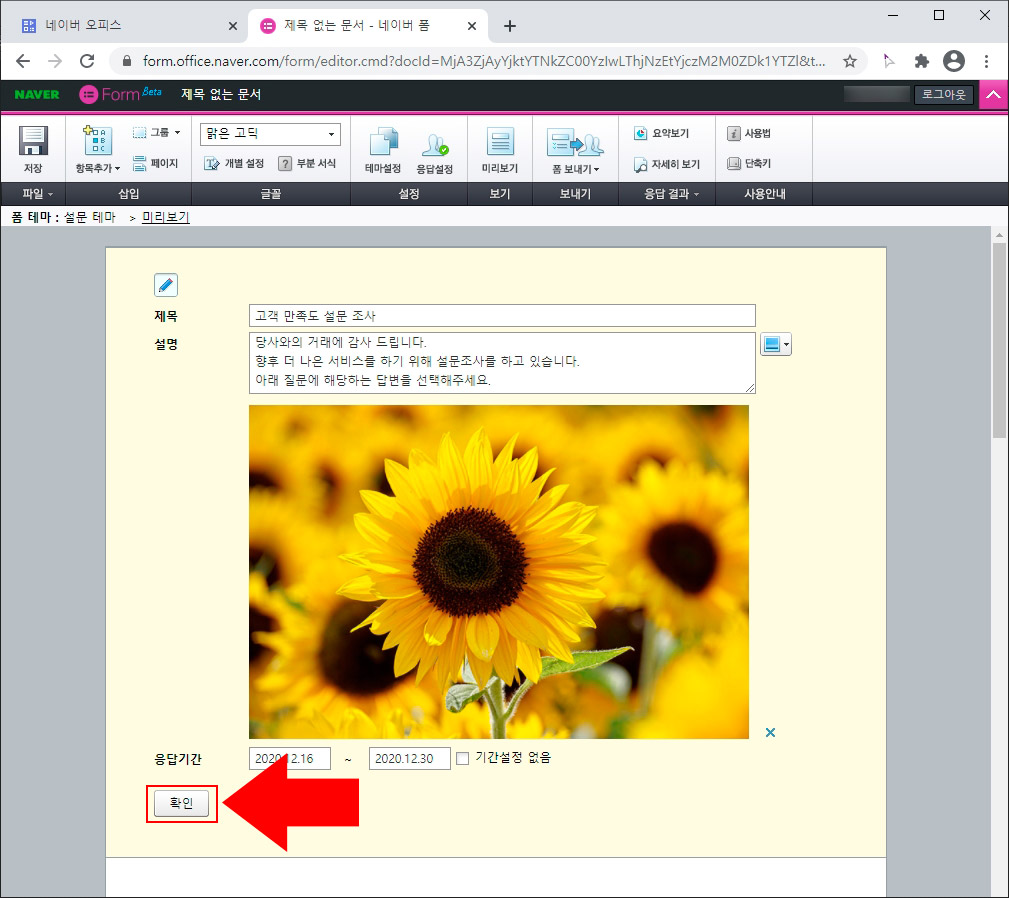Click the 미리보기 preview icon
Image resolution: width=1009 pixels, height=898 pixels.
pos(499,145)
